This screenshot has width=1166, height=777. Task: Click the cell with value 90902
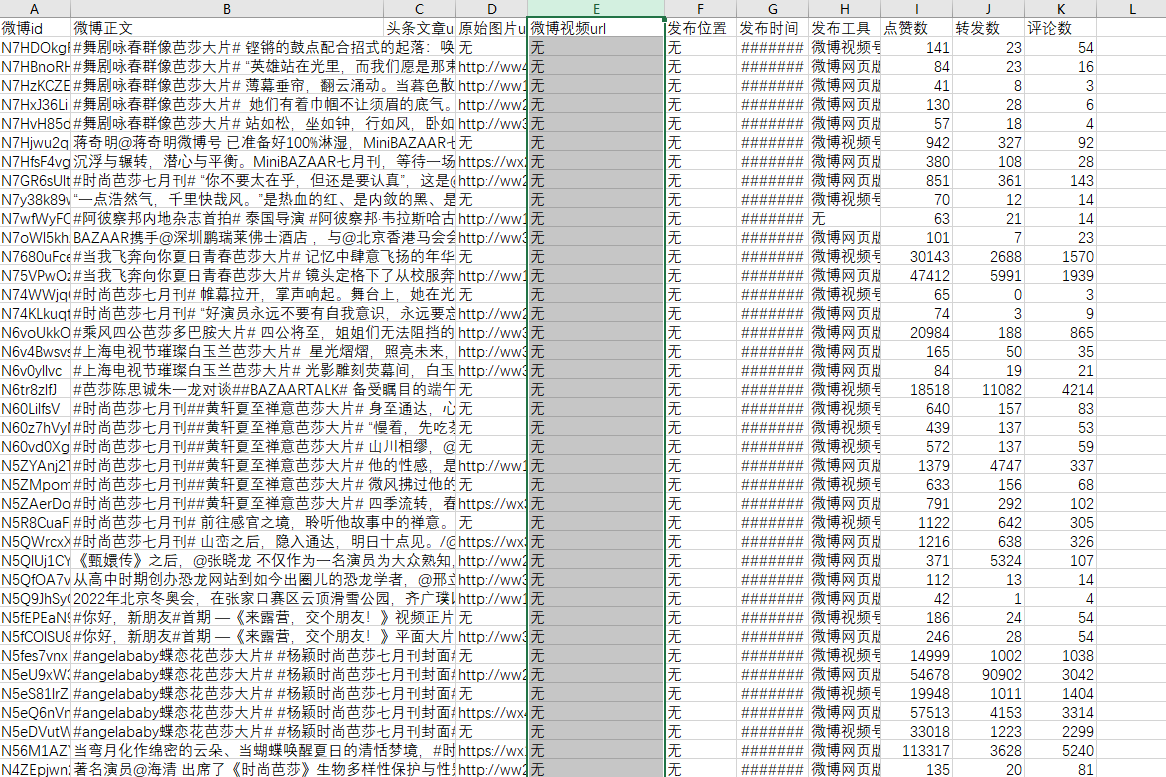click(997, 674)
